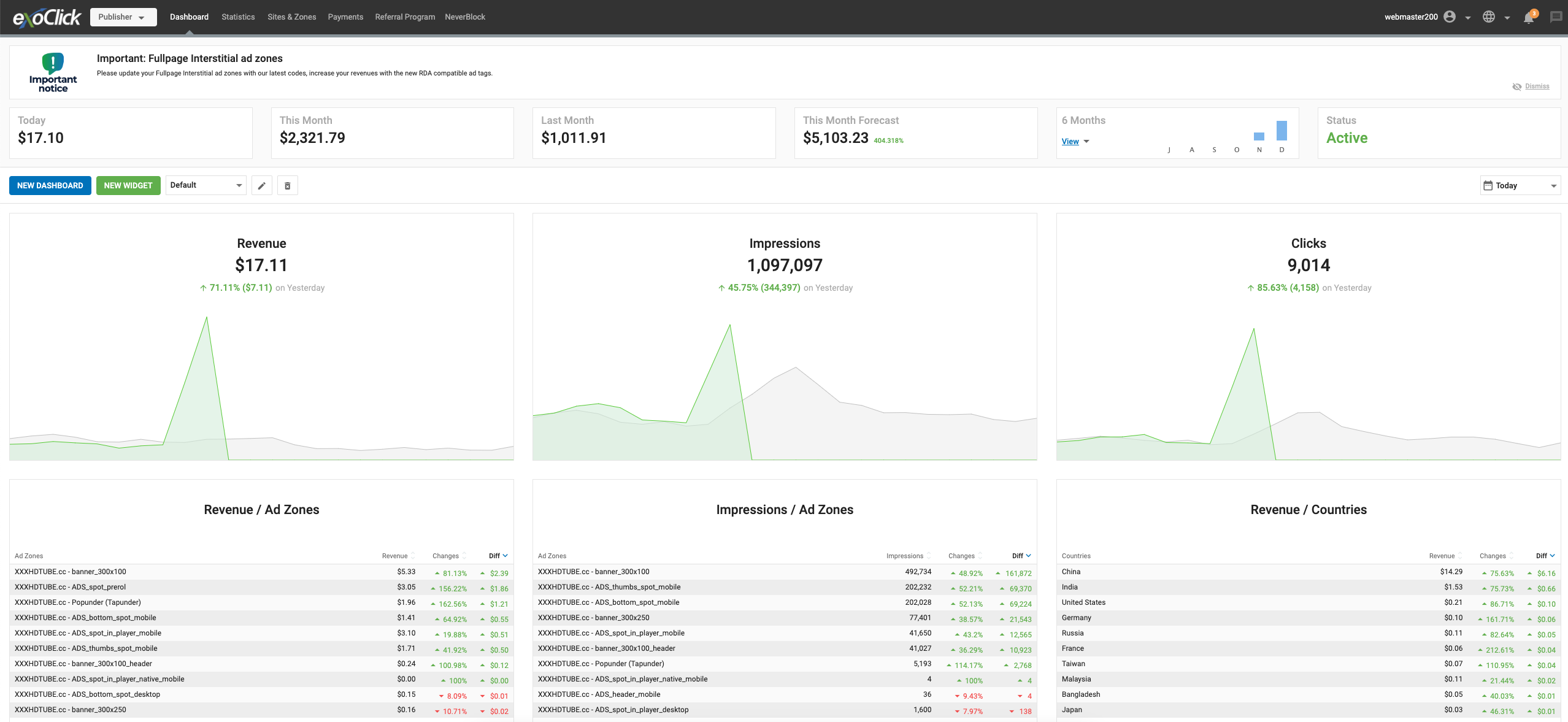
Task: Open the chat messages icon
Action: click(x=1556, y=17)
